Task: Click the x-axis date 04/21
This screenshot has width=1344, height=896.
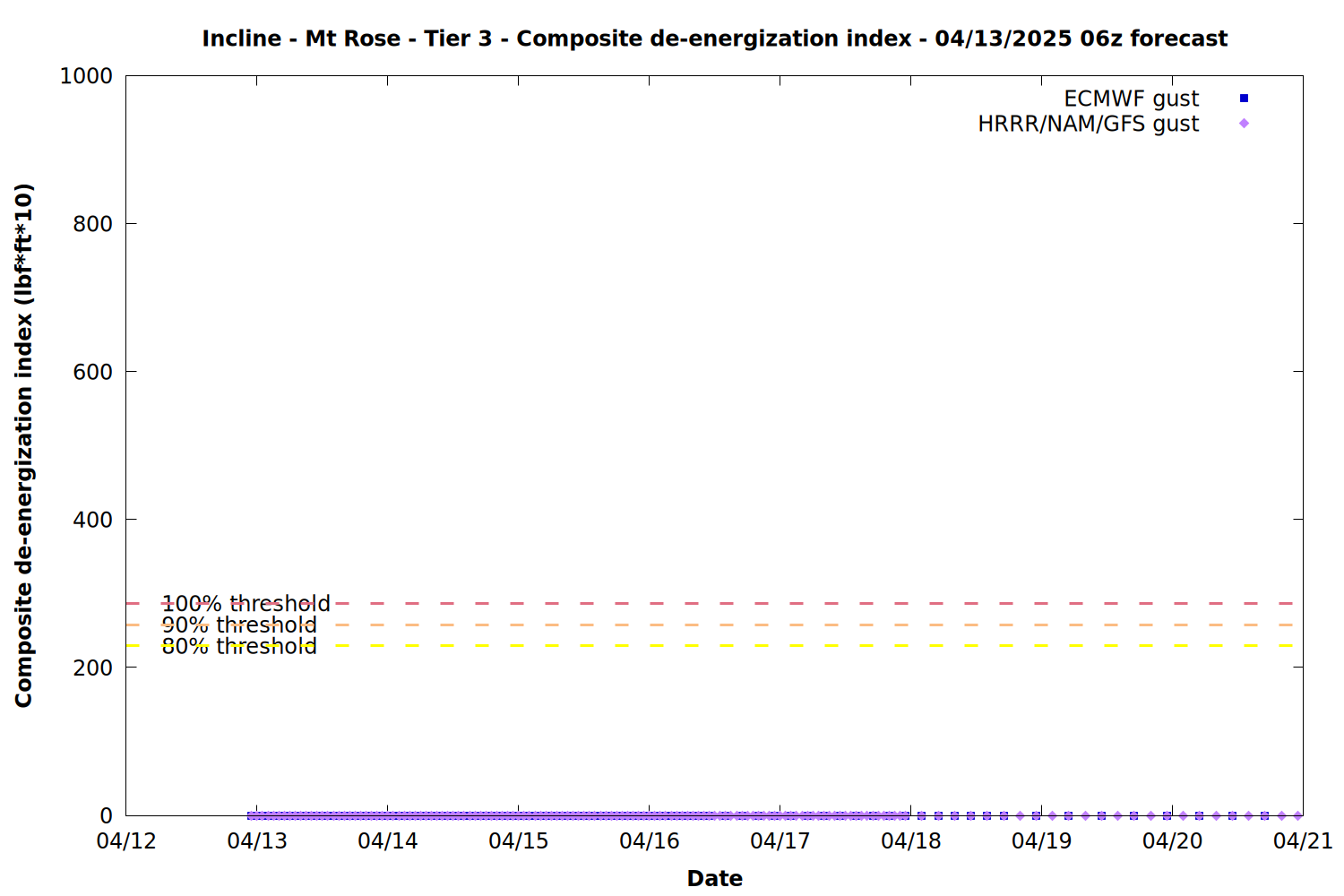Action: click(1304, 841)
